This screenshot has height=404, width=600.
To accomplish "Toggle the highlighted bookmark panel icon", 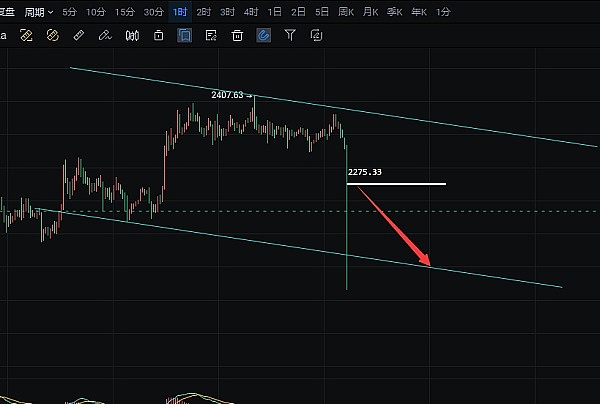I will pyautogui.click(x=184, y=35).
